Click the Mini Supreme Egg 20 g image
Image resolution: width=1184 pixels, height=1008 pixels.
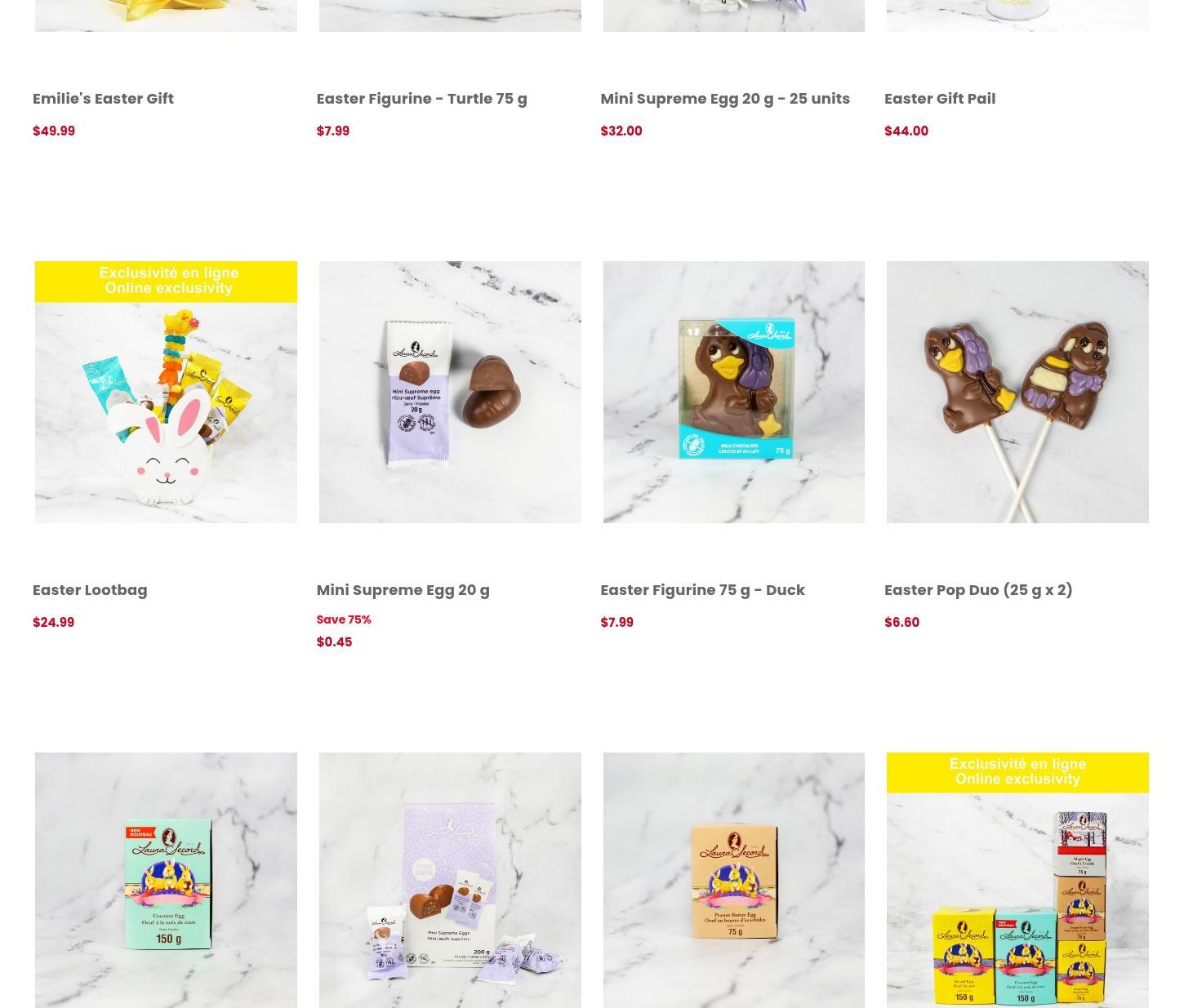[450, 392]
